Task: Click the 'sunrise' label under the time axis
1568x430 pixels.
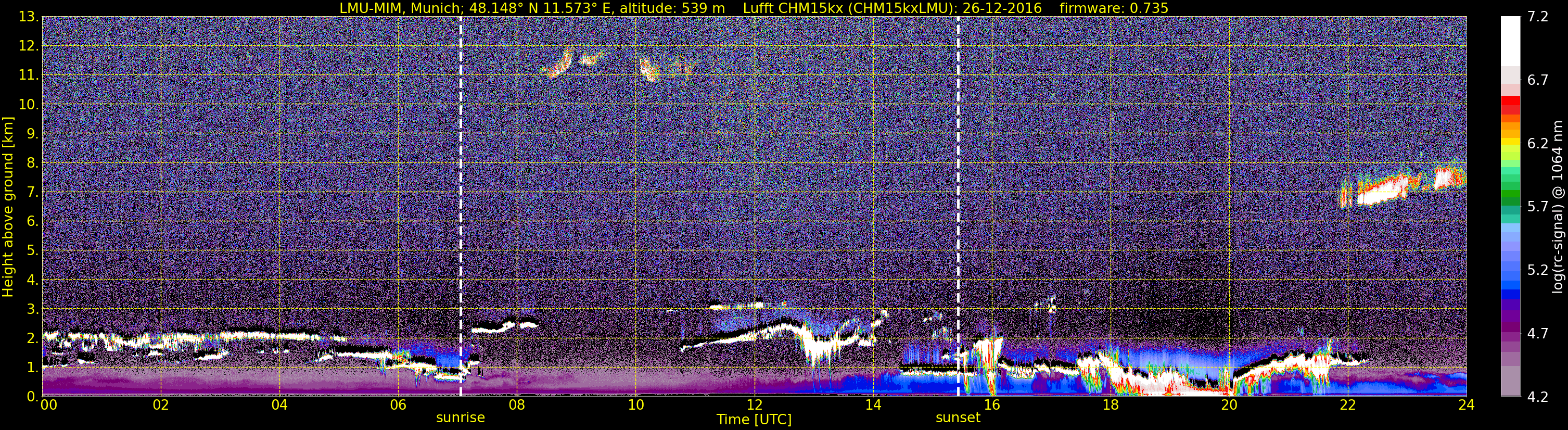Action: point(460,418)
